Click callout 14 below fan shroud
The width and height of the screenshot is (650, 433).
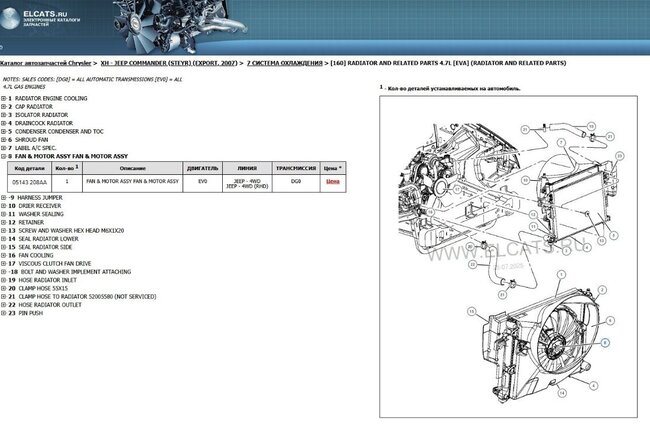(x=562, y=393)
